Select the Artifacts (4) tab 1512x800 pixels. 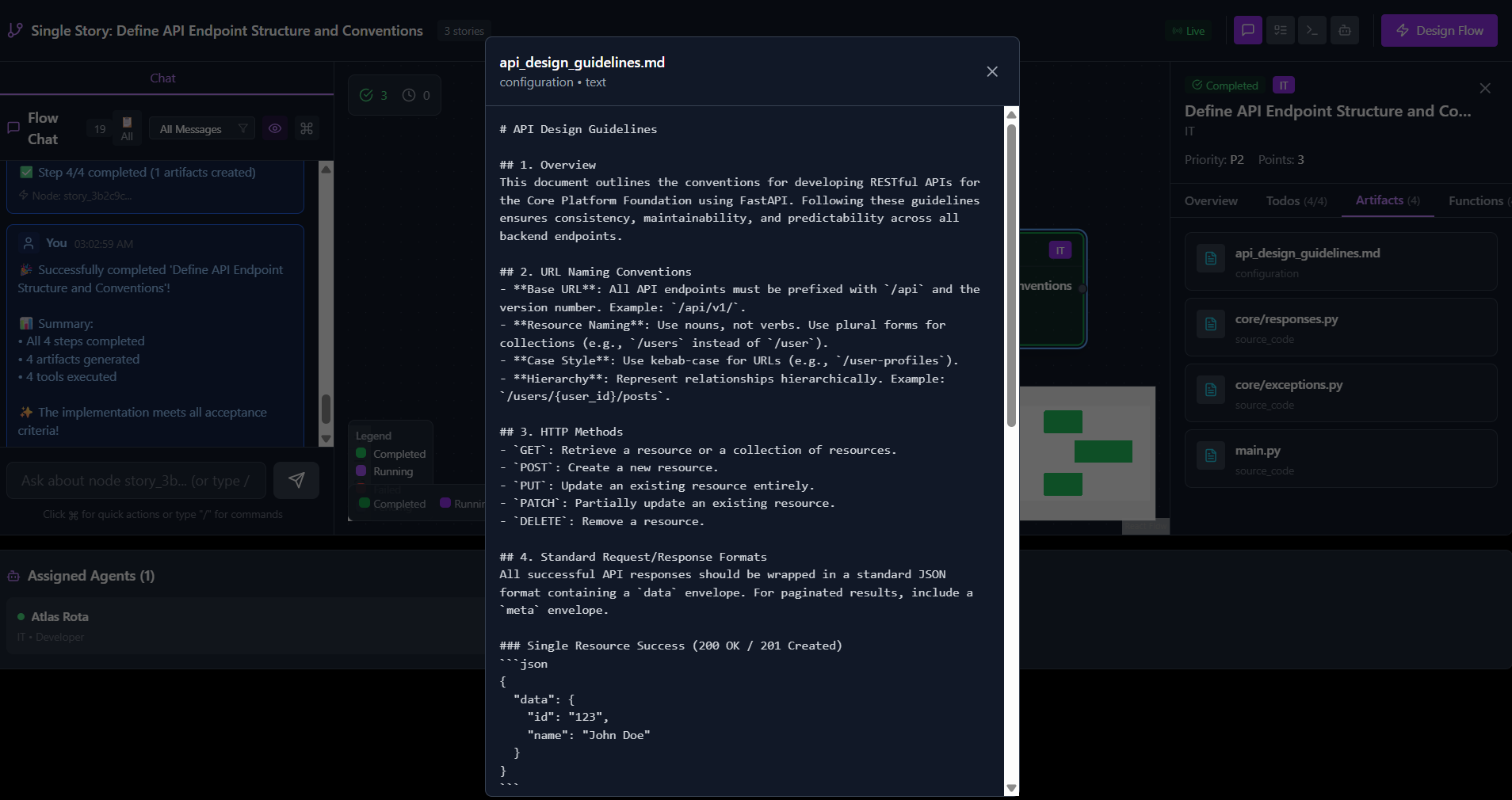point(1388,200)
